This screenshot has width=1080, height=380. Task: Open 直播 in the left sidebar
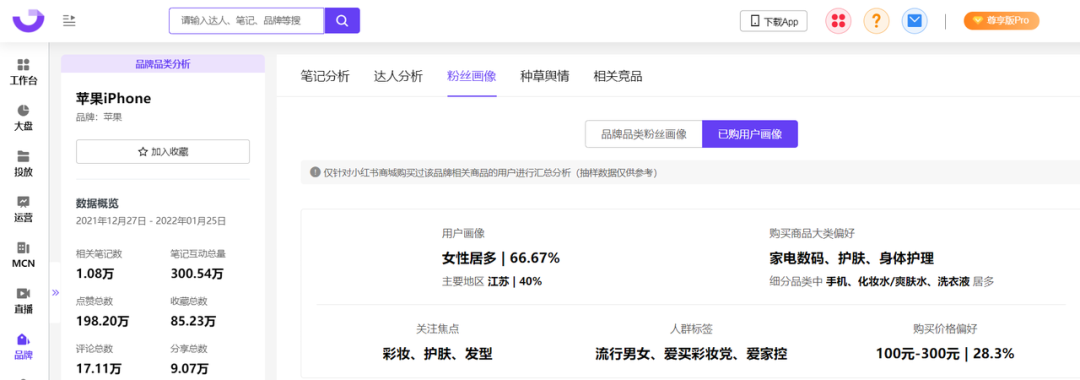point(23,301)
